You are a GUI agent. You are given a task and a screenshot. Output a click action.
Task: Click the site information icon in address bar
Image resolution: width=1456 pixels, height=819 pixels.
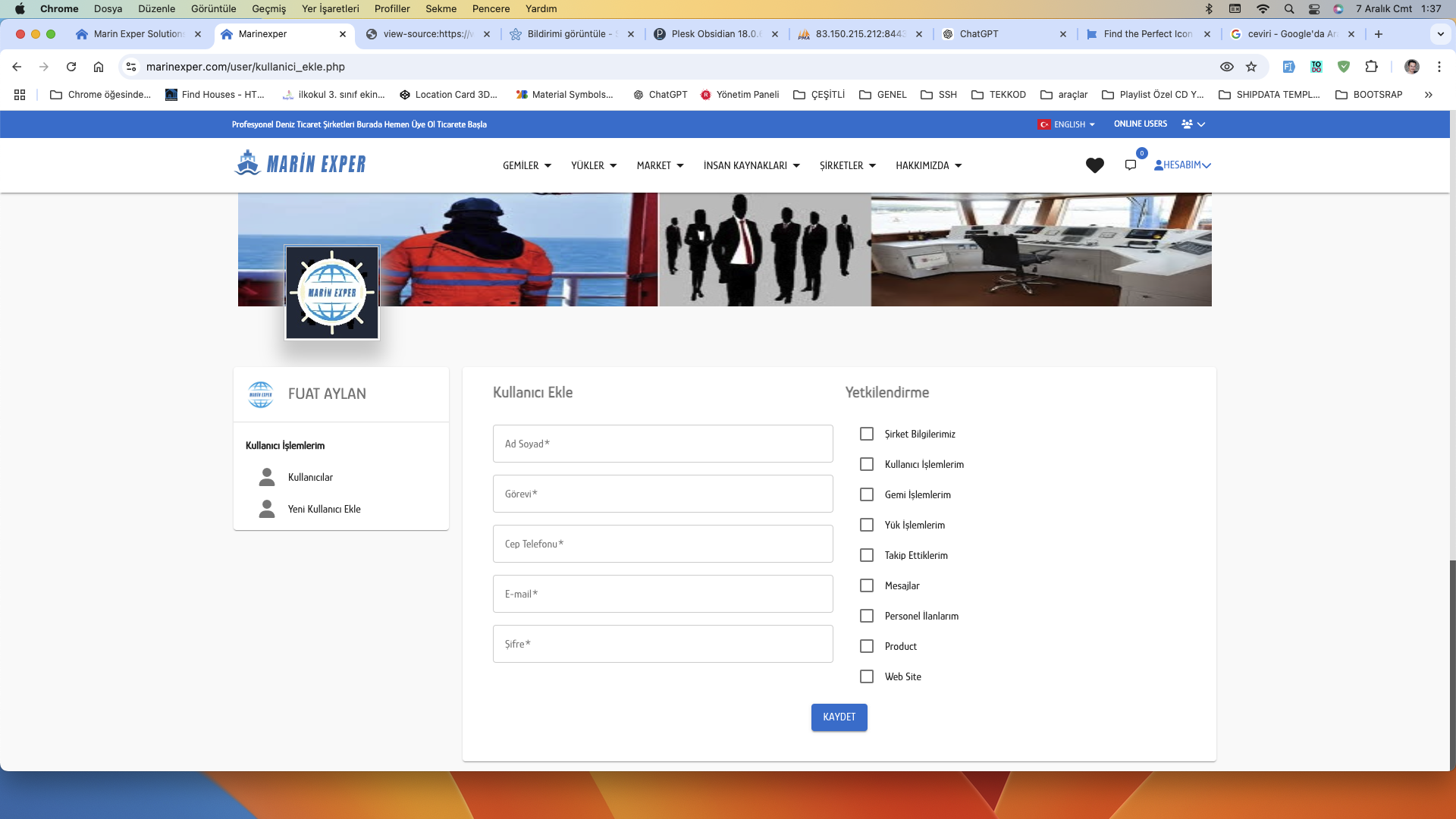(x=131, y=67)
